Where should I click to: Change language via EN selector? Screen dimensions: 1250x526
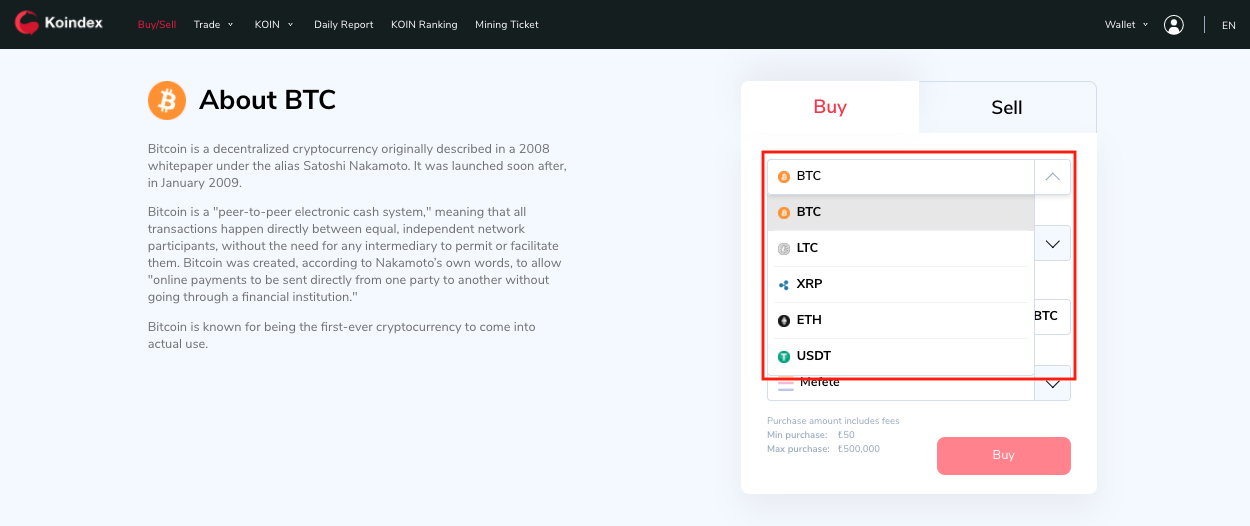tap(1228, 26)
